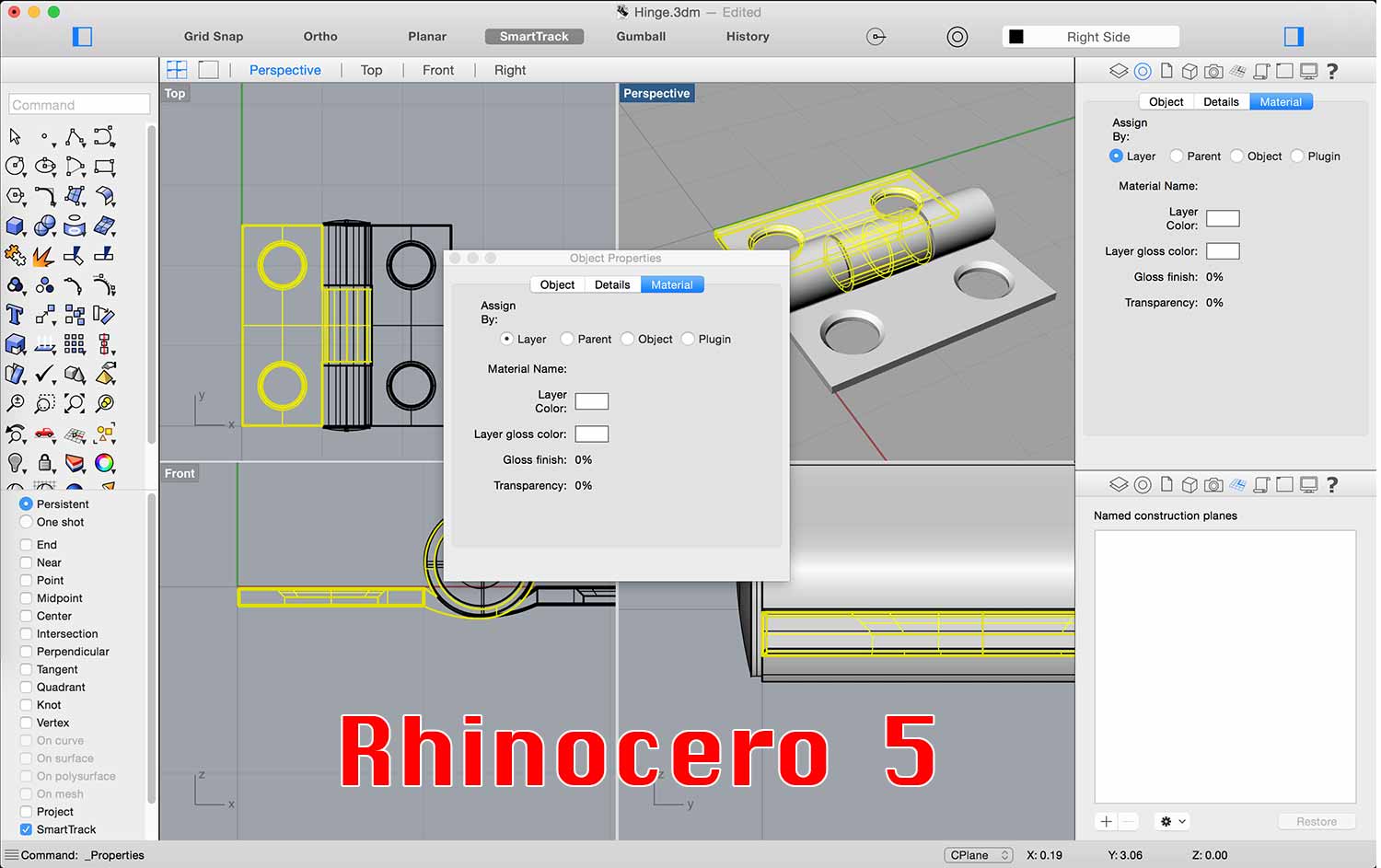Click Layer Color swatch in right panel

[x=1223, y=218]
